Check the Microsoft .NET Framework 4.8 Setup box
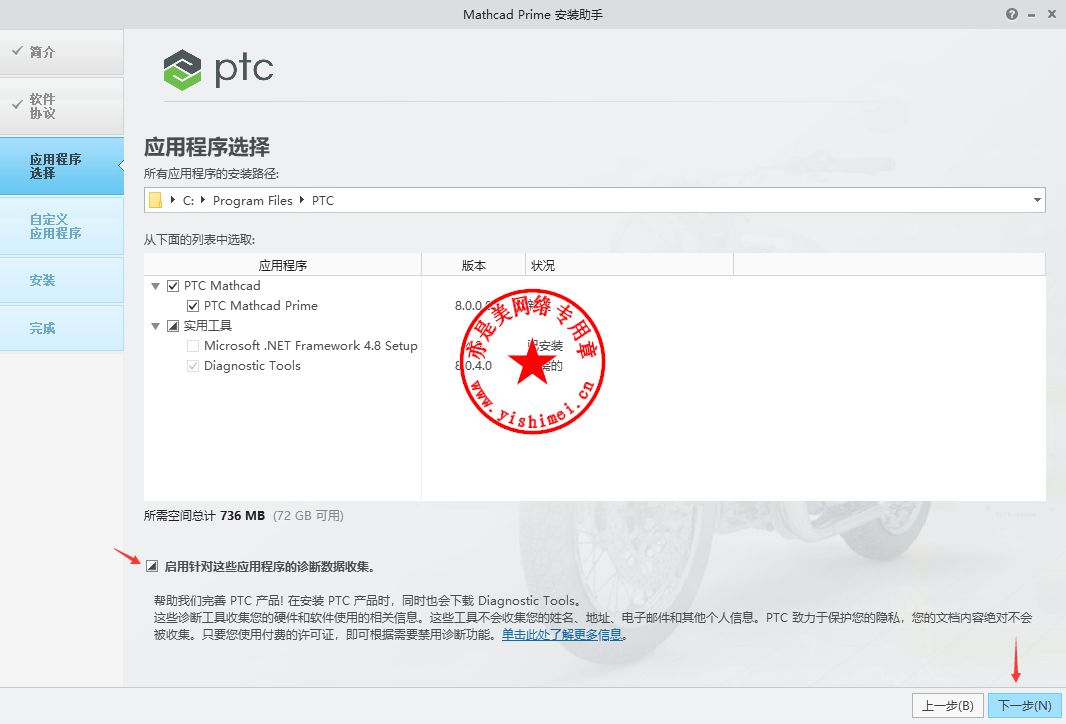The image size is (1066, 724). (x=193, y=346)
